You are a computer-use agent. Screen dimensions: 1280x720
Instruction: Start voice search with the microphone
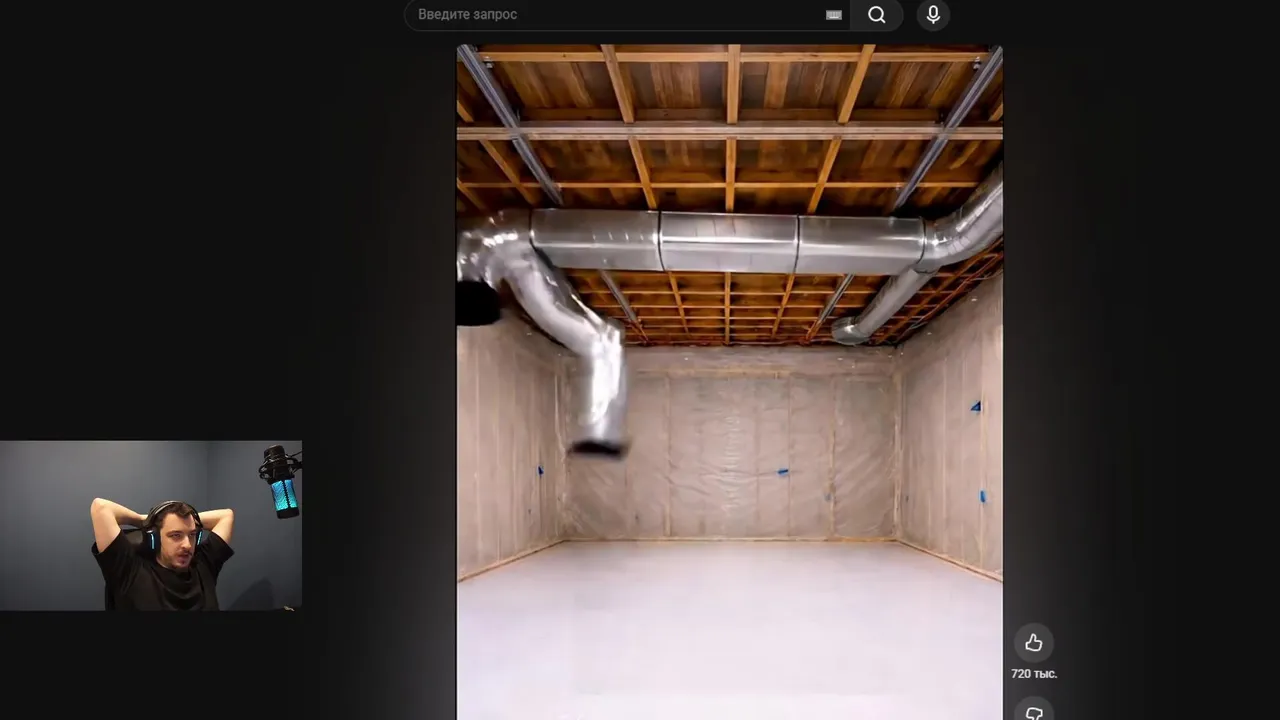click(933, 15)
